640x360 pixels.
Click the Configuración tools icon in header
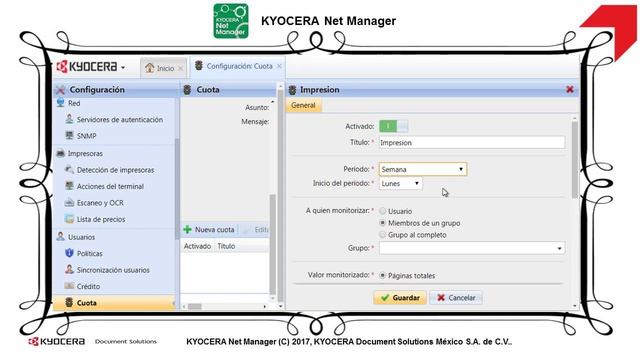coord(60,90)
